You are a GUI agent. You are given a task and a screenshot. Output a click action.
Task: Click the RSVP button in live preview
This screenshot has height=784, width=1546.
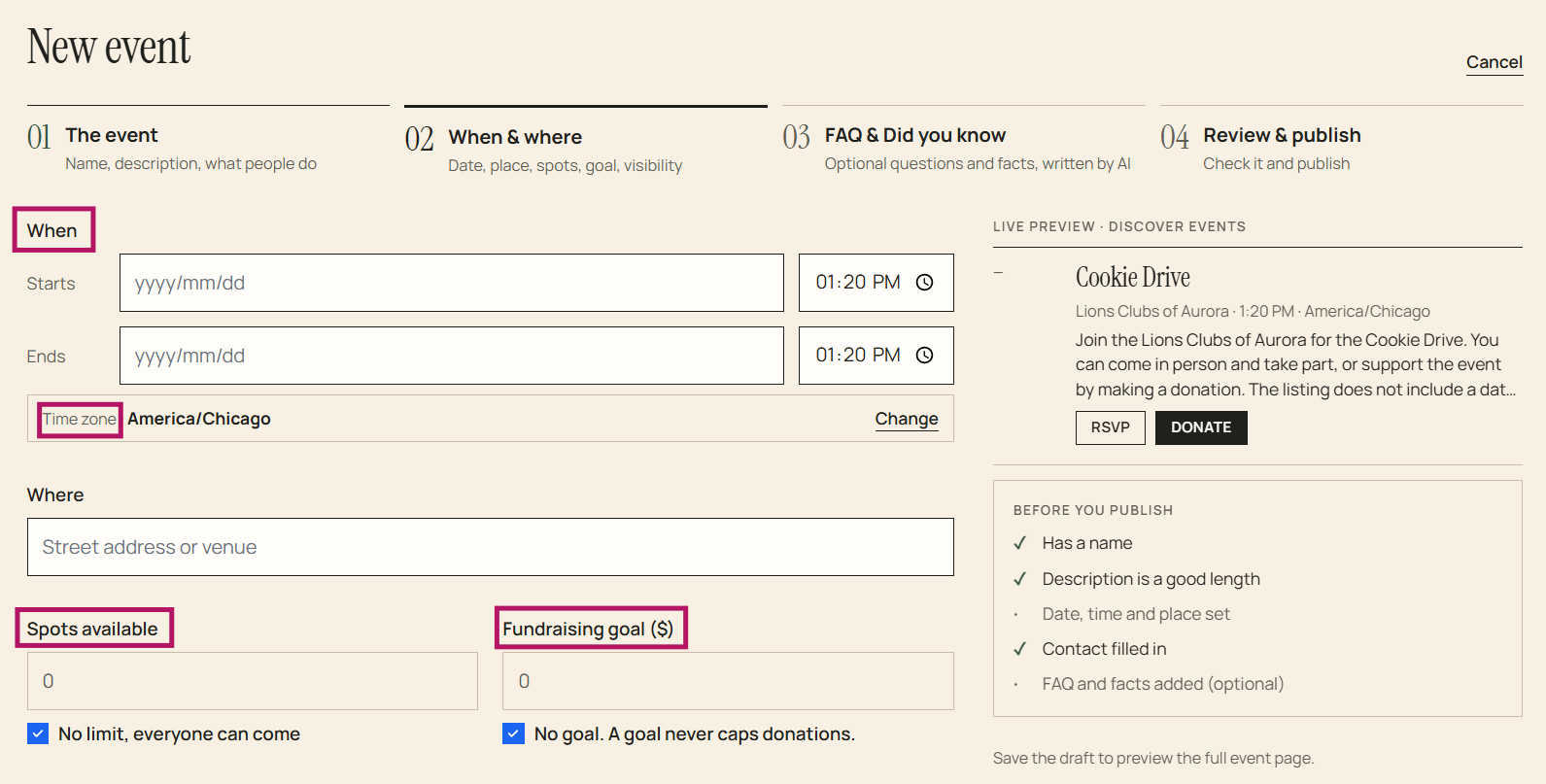point(1111,427)
